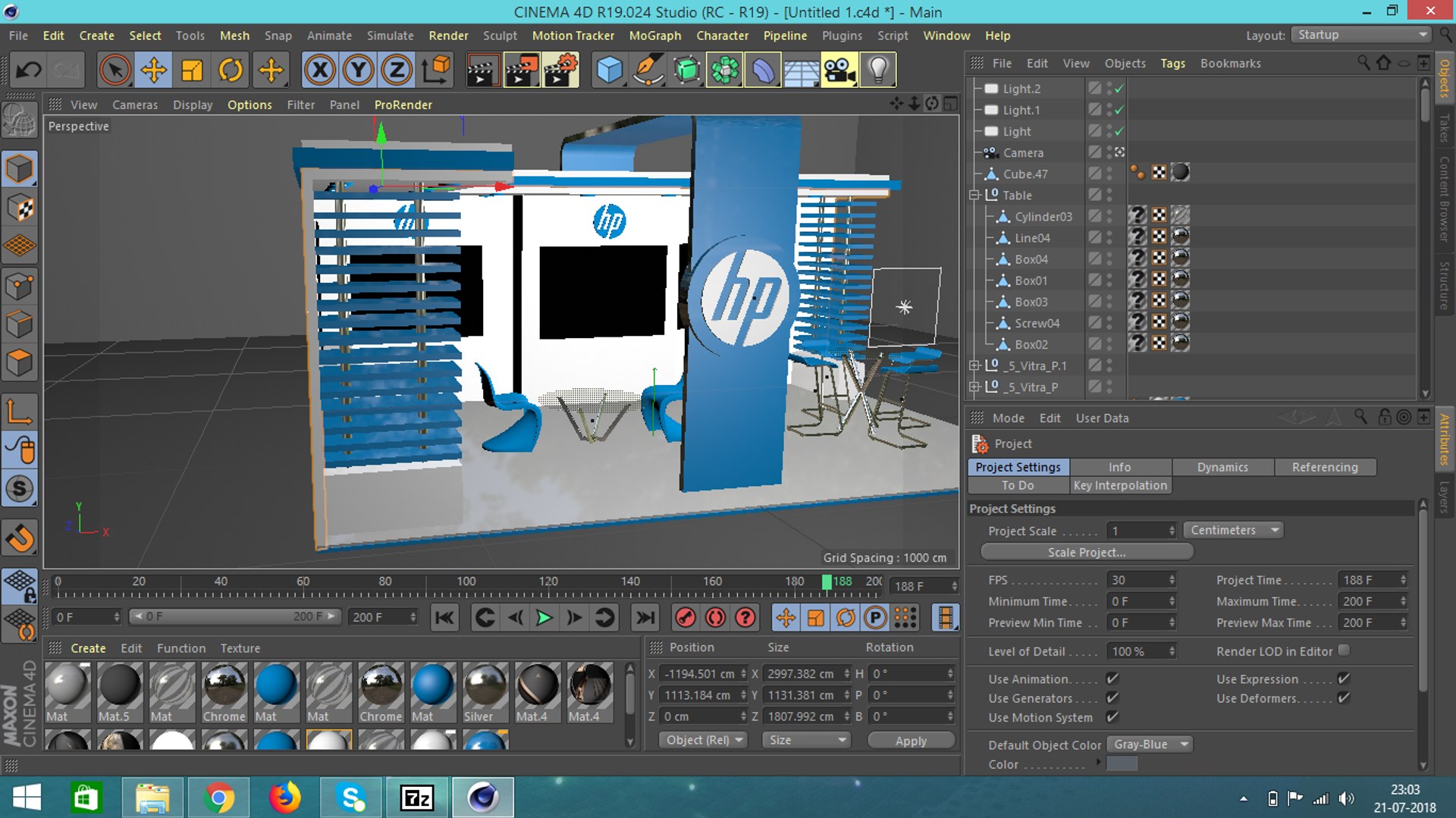The height and width of the screenshot is (818, 1456).
Task: Open Chrome from the Windows taskbar
Action: coord(218,798)
